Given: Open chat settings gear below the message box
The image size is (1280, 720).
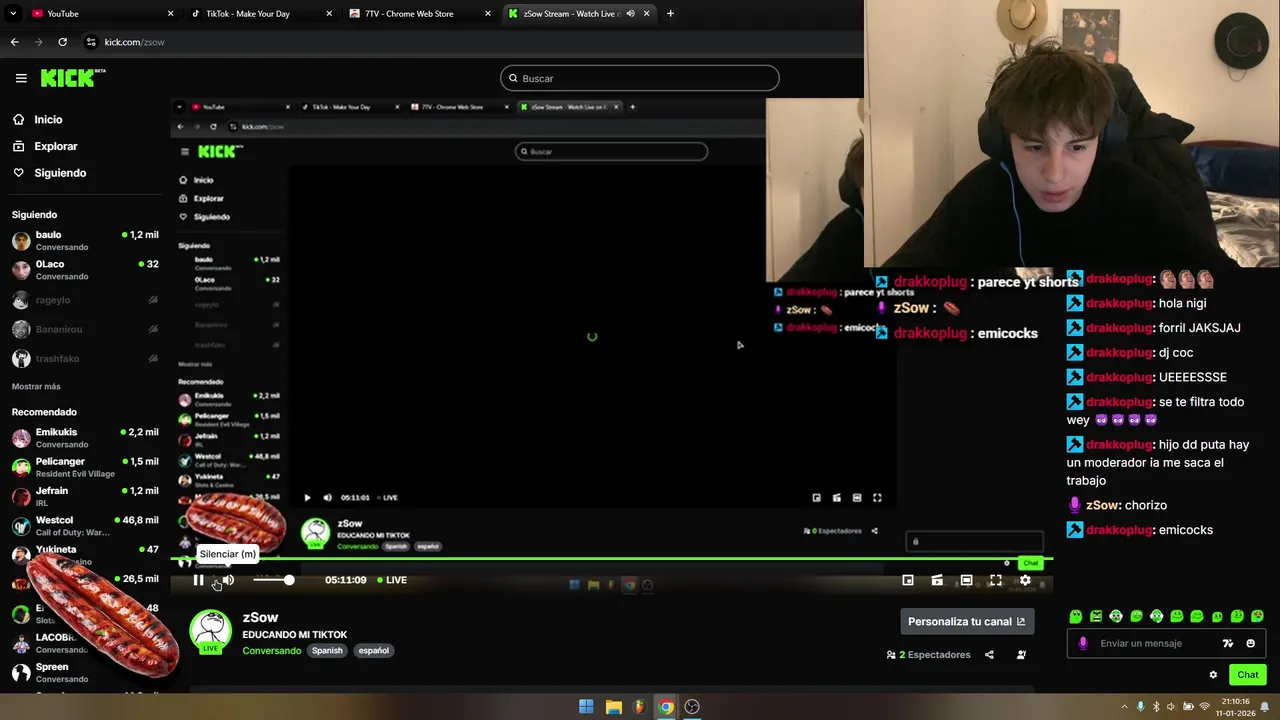Looking at the screenshot, I should (1213, 675).
